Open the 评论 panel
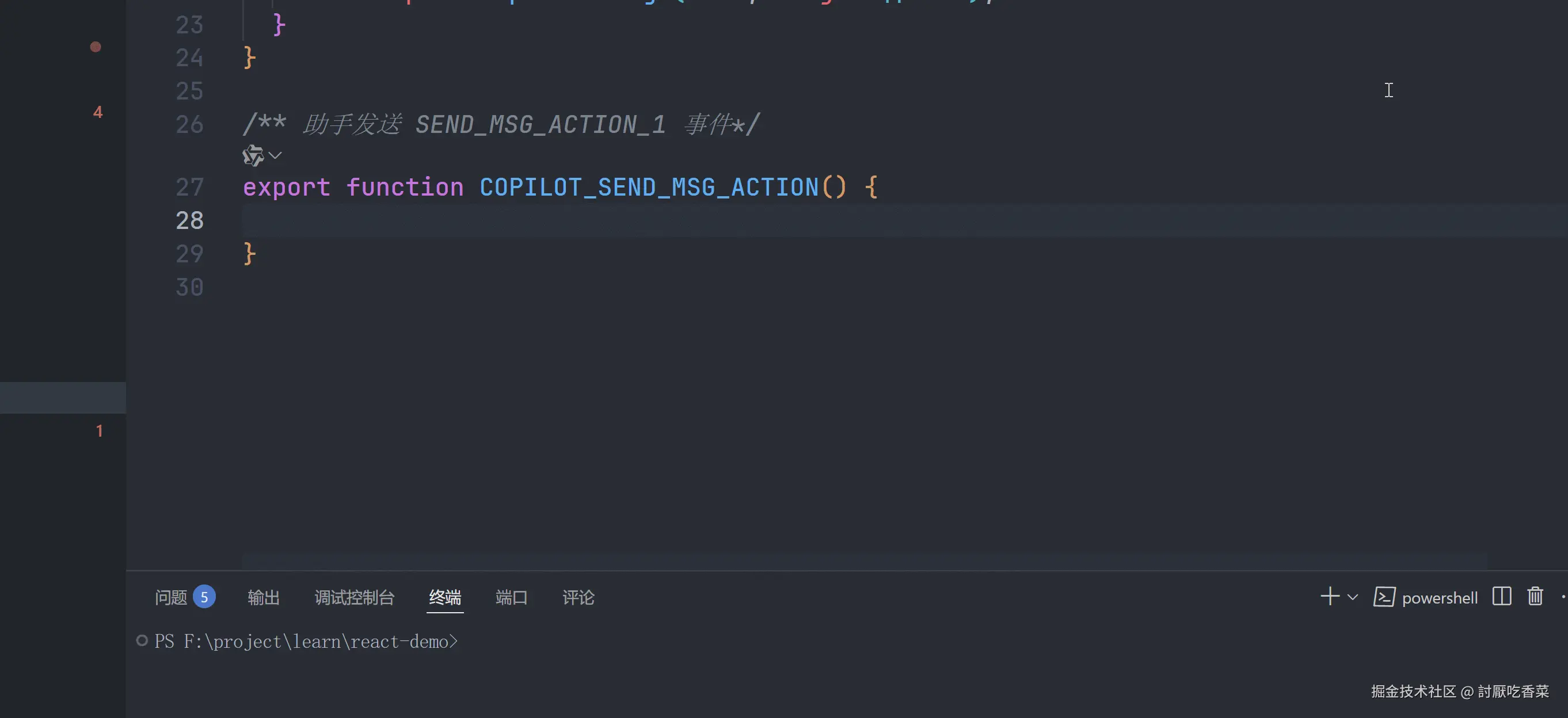 click(578, 598)
